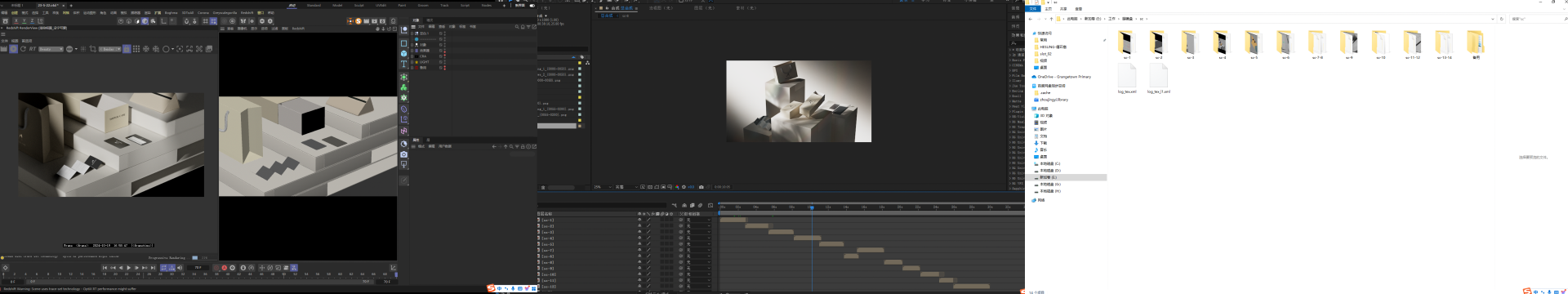Open the Redshift menu in Cinema 4D menu bar
Screen dimensions: 1568x294
coord(247,13)
